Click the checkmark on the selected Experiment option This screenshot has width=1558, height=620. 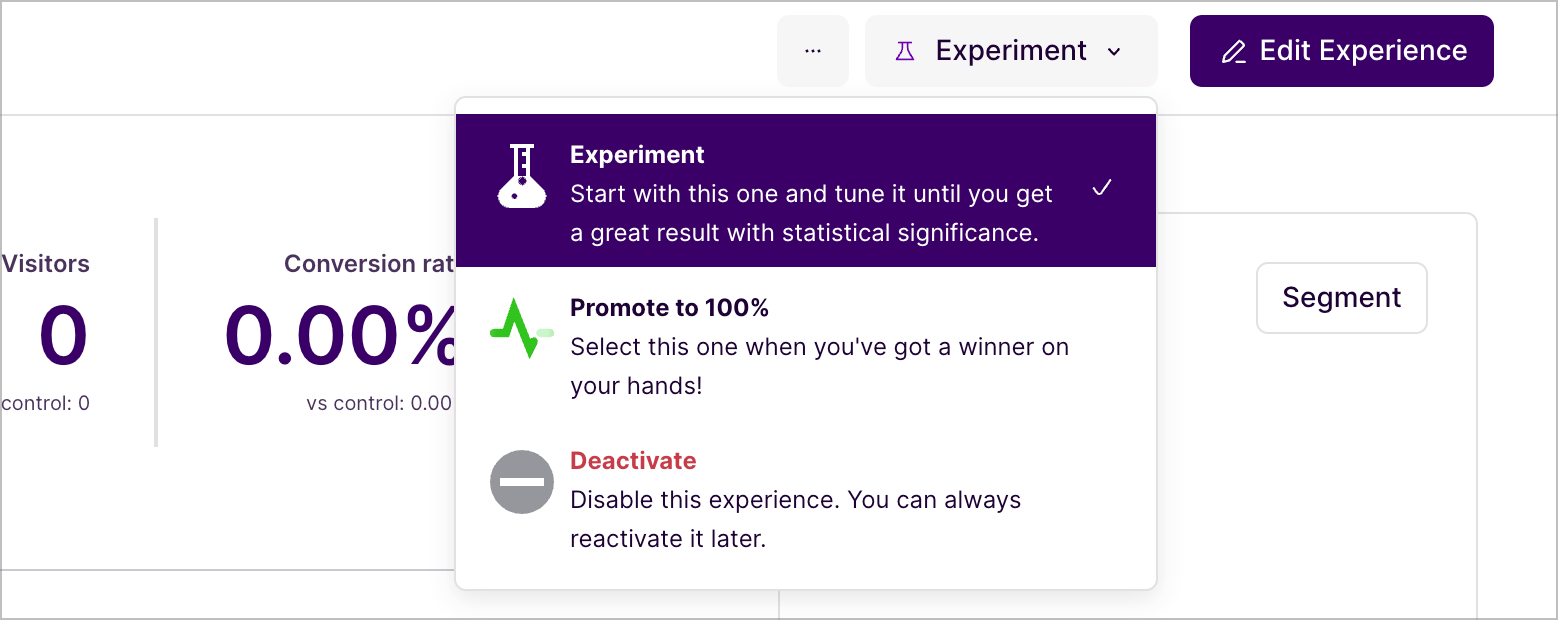point(1102,188)
